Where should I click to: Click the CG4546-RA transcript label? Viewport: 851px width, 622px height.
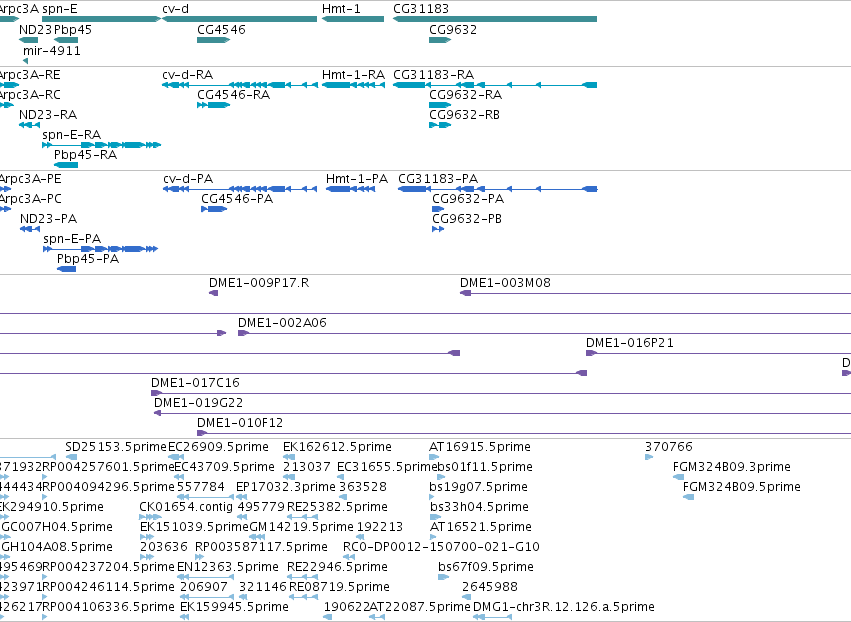point(233,95)
